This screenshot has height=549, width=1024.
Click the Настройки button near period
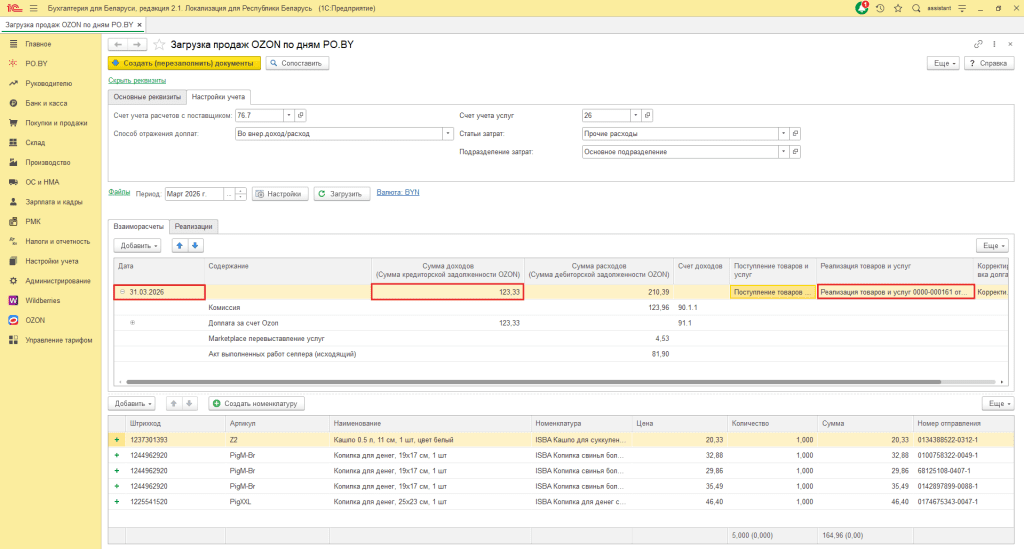[x=280, y=194]
